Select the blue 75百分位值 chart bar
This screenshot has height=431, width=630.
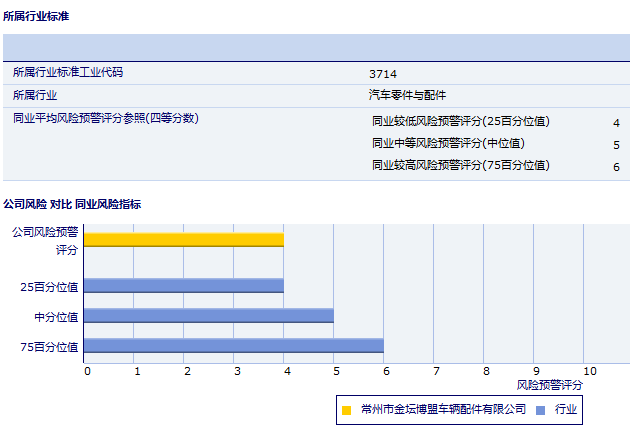coord(234,346)
